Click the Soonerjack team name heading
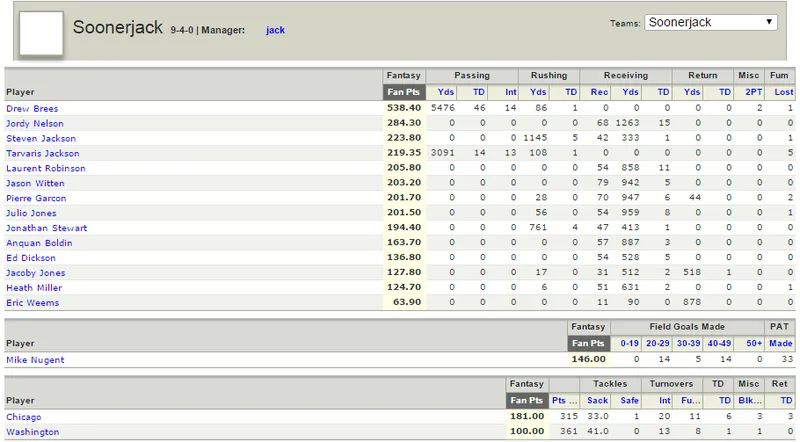 coord(118,27)
